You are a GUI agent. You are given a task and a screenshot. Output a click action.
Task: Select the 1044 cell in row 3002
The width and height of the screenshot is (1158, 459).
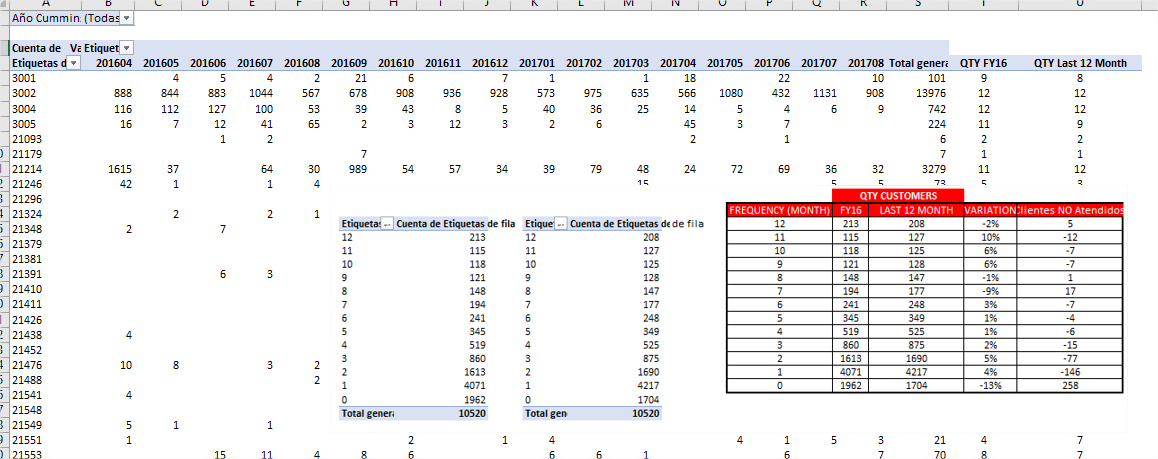261,94
